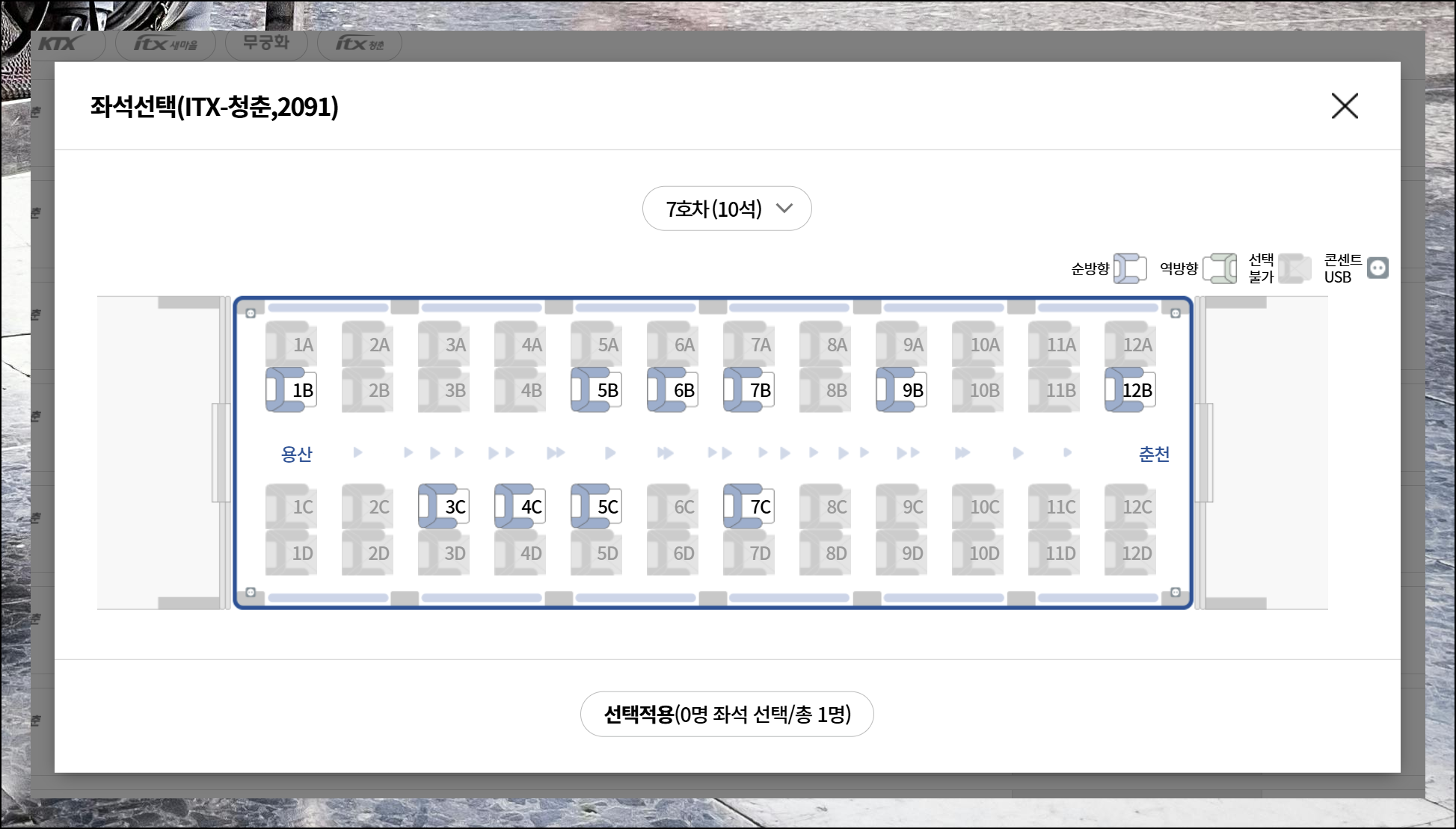
Task: Choose available seat 9B
Action: [902, 389]
